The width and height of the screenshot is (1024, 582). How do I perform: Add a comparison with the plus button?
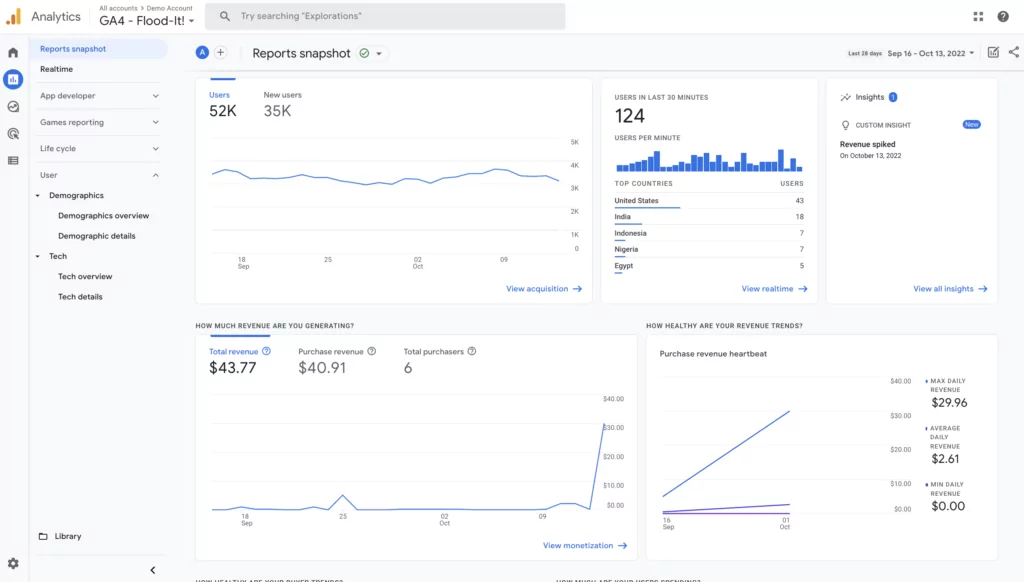point(220,53)
